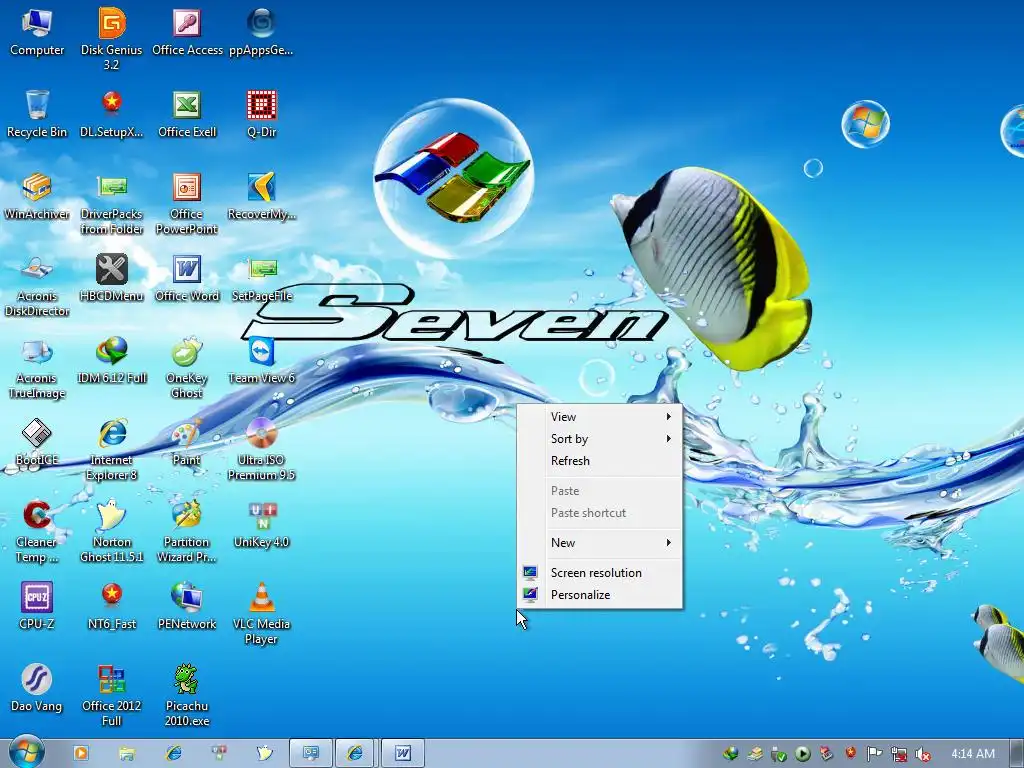
Task: Select the OneKey Ghost icon
Action: [187, 368]
